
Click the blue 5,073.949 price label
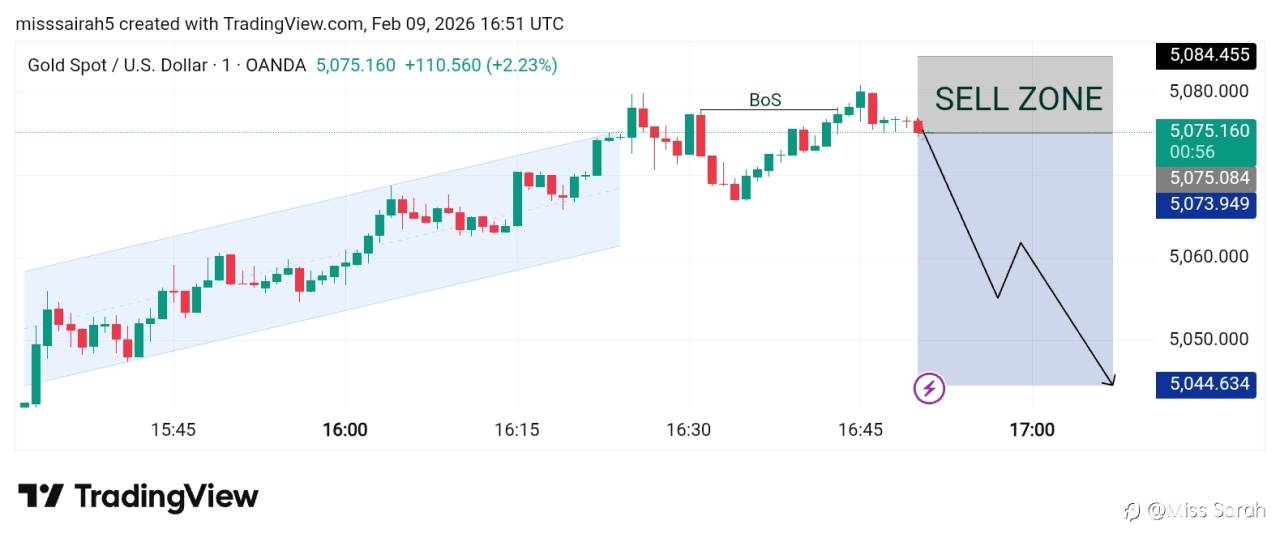click(1205, 205)
